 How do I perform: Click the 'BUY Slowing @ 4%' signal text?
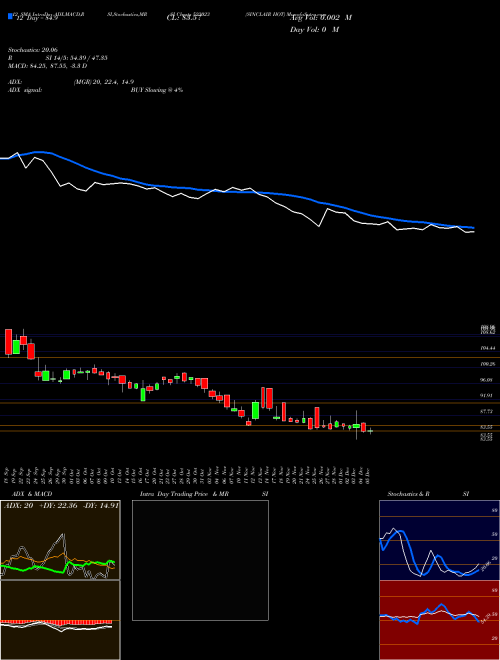point(157,90)
